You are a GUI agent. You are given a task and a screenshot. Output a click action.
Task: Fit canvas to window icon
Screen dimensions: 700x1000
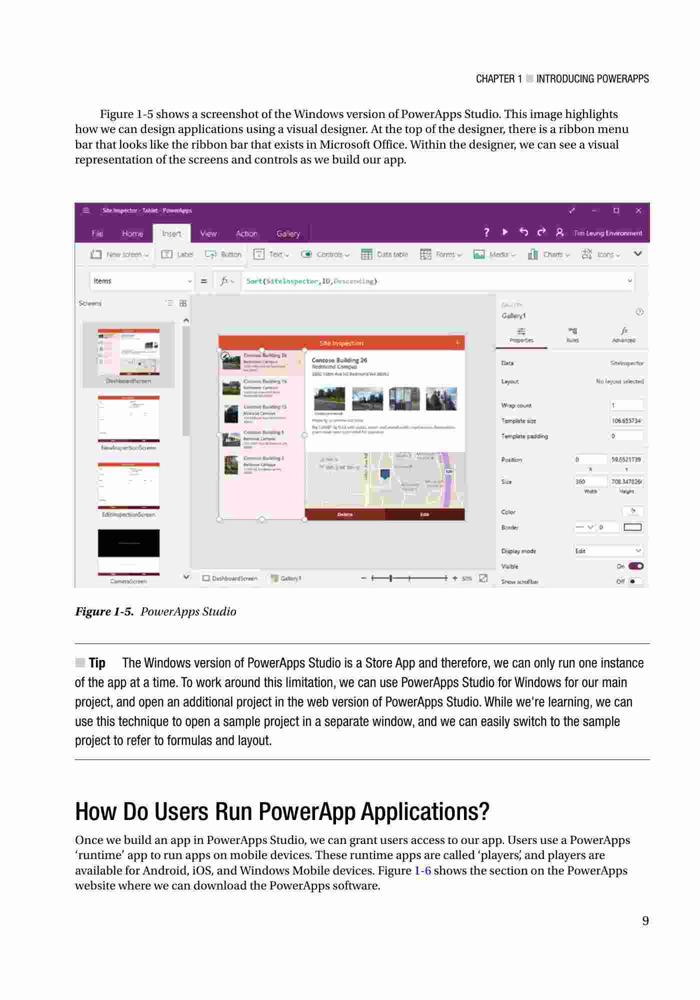(x=483, y=578)
